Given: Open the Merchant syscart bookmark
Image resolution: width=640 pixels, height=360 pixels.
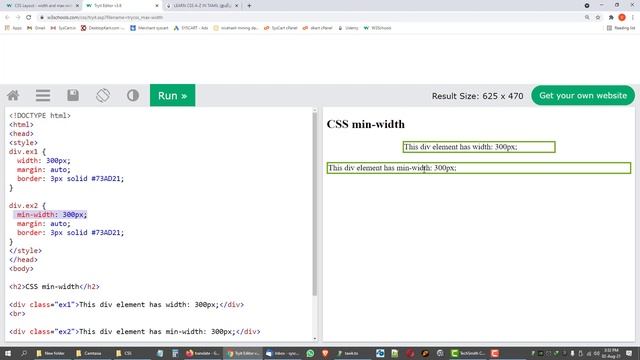Looking at the screenshot, I should pyautogui.click(x=149, y=28).
